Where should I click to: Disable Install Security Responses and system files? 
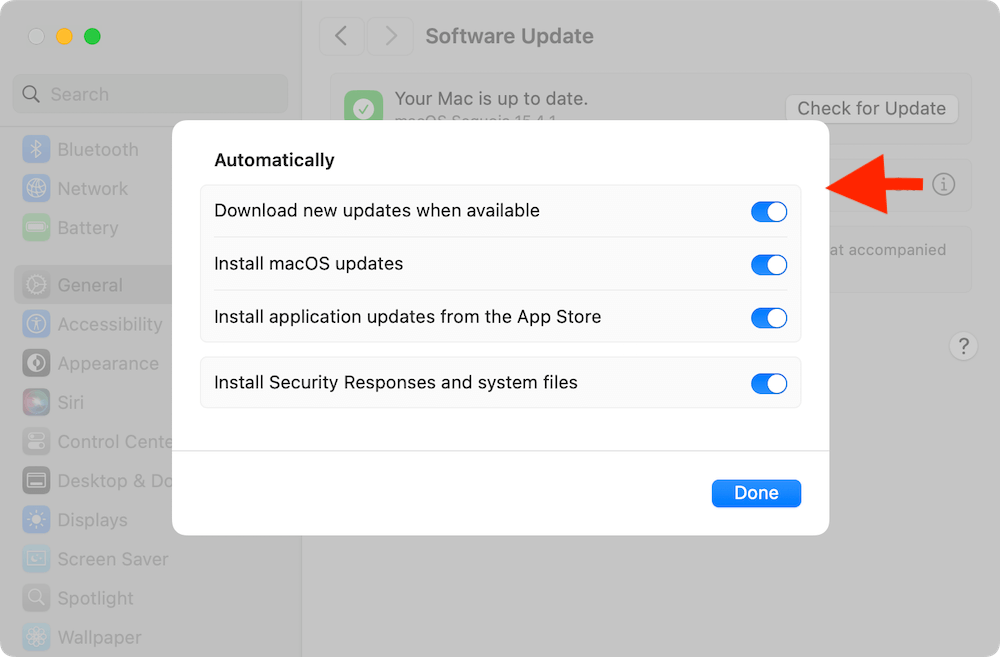click(x=769, y=383)
